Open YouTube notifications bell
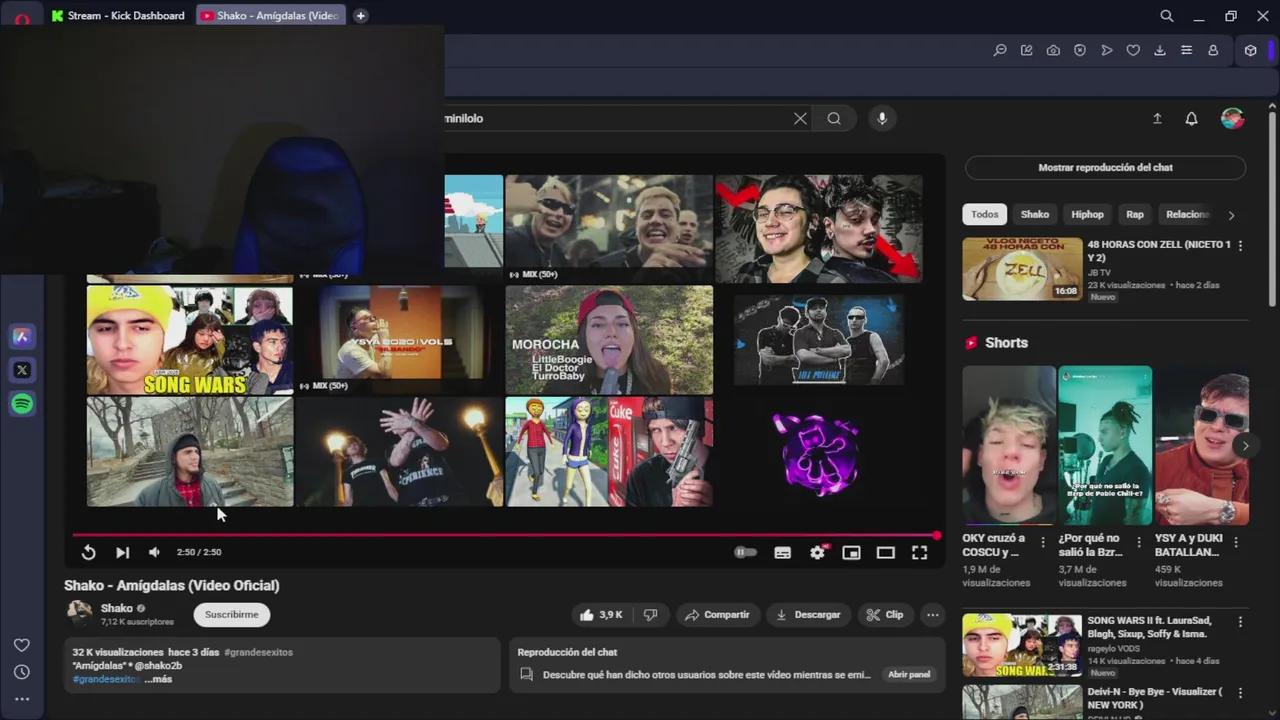Viewport: 1280px width, 720px height. pos(1191,118)
